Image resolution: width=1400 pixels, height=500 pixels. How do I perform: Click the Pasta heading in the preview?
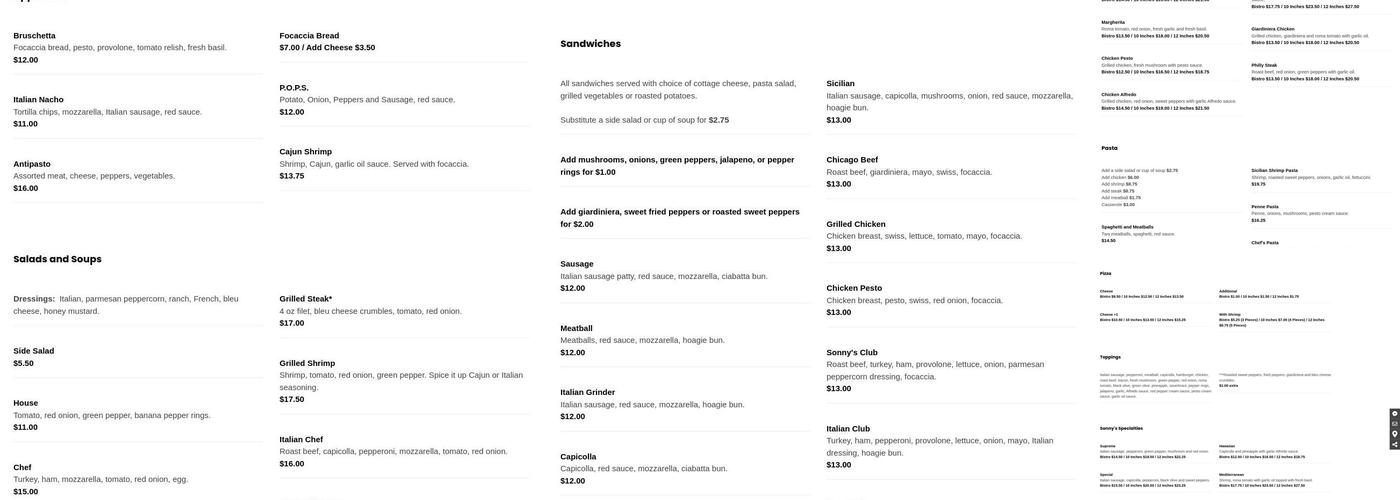[x=1109, y=148]
